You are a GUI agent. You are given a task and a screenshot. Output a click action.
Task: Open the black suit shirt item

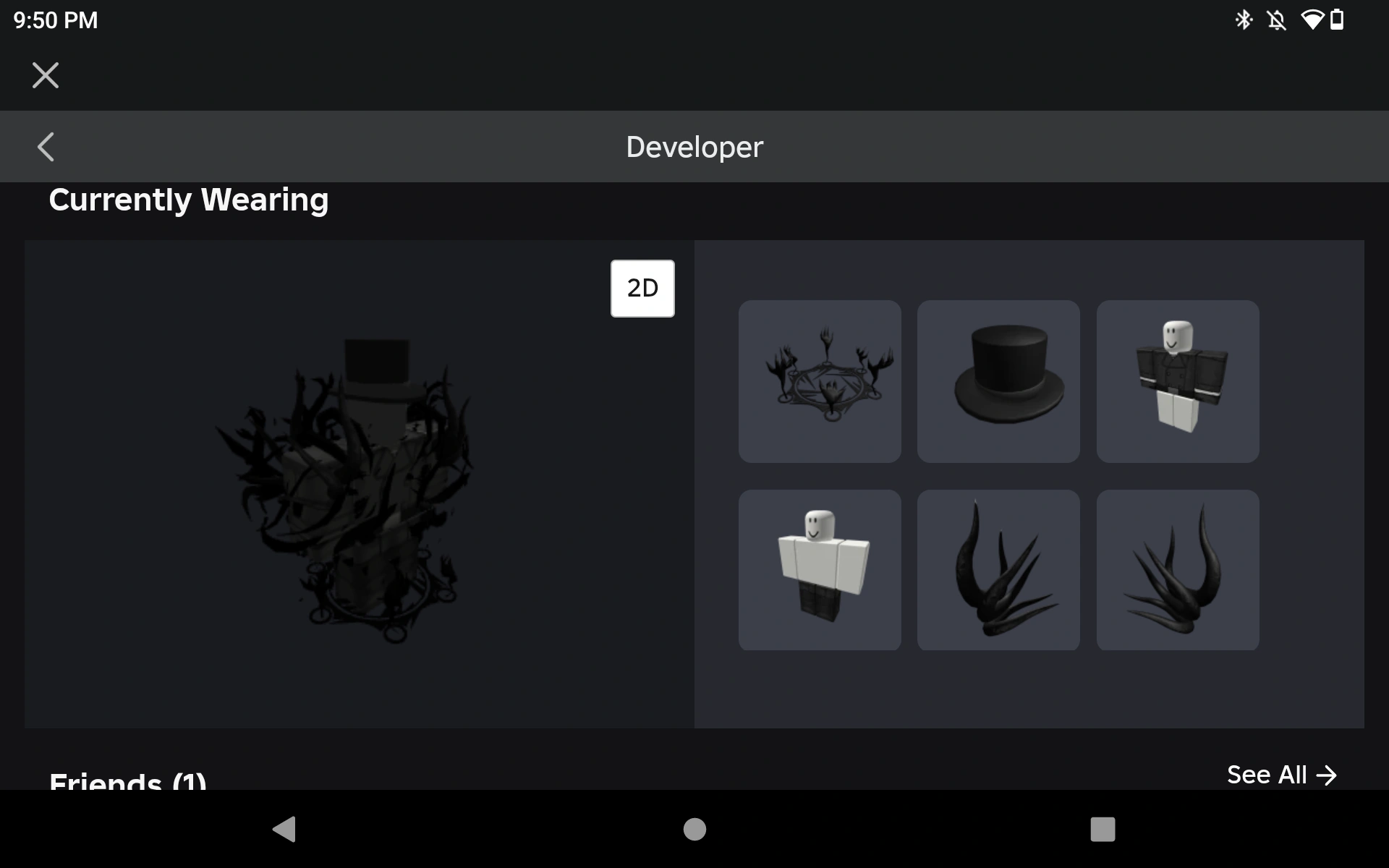1178,381
